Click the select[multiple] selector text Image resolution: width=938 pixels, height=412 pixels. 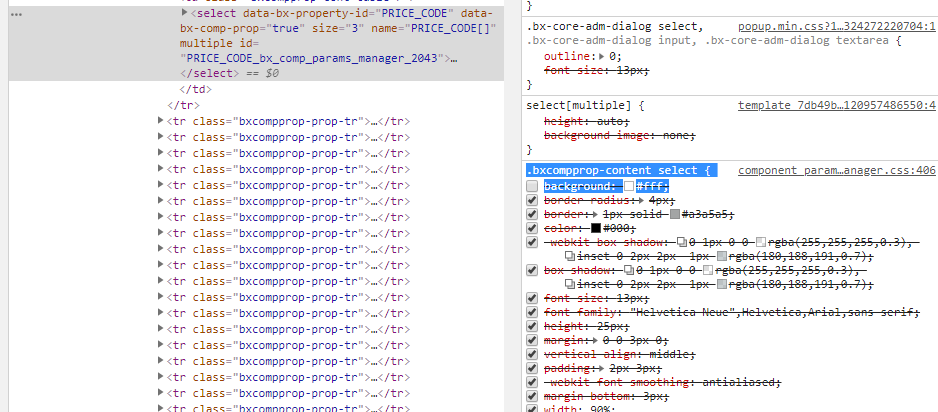click(578, 105)
